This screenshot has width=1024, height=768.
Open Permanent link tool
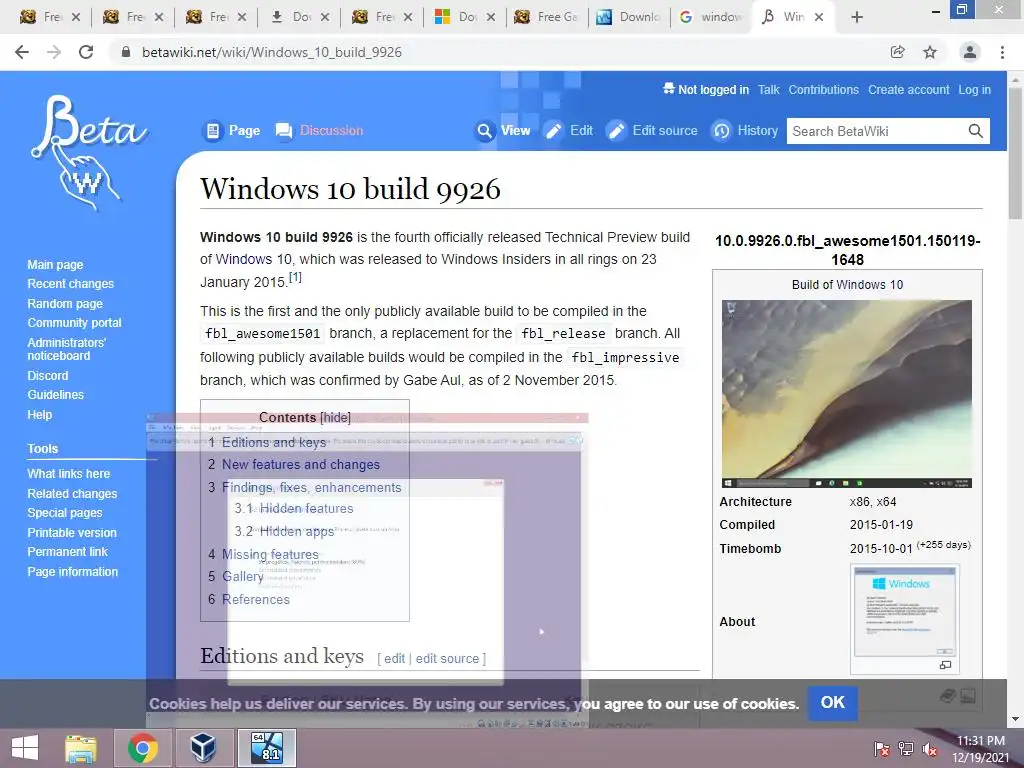pyautogui.click(x=67, y=552)
